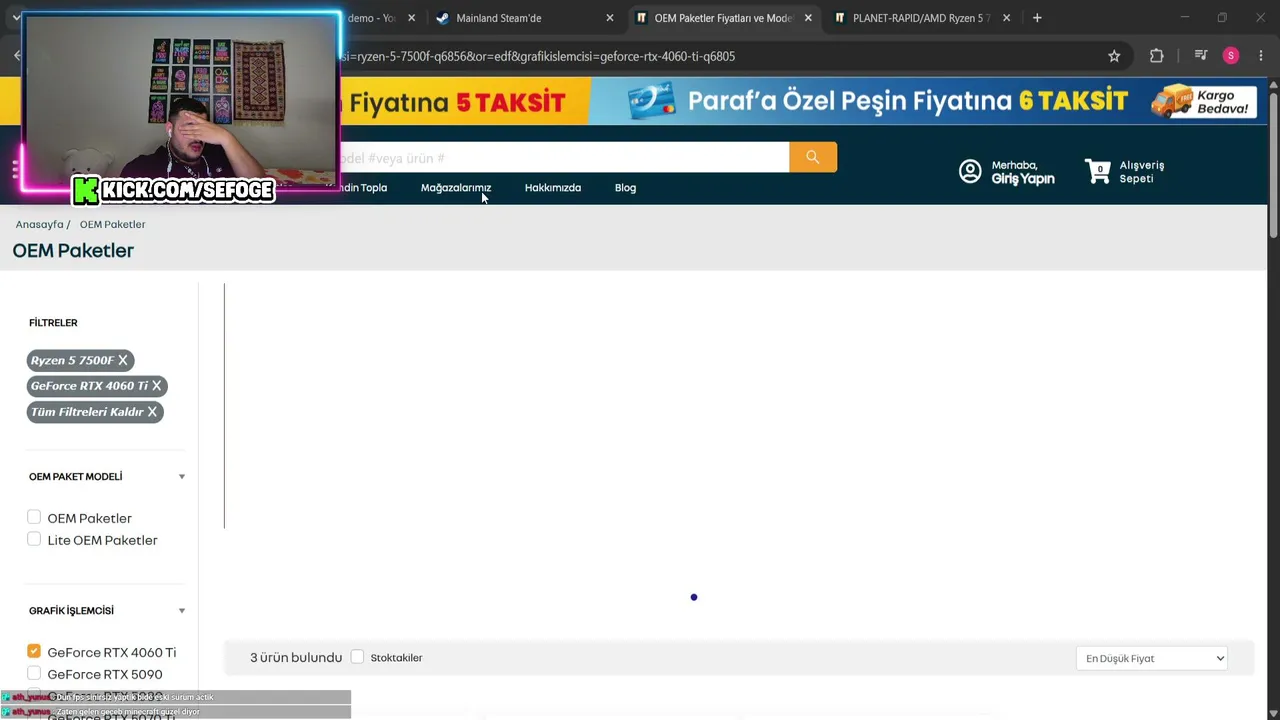Viewport: 1280px width, 720px height.
Task: Switch to the PLANET-RAPID/AMD Ryzen 5 tab
Action: click(921, 18)
